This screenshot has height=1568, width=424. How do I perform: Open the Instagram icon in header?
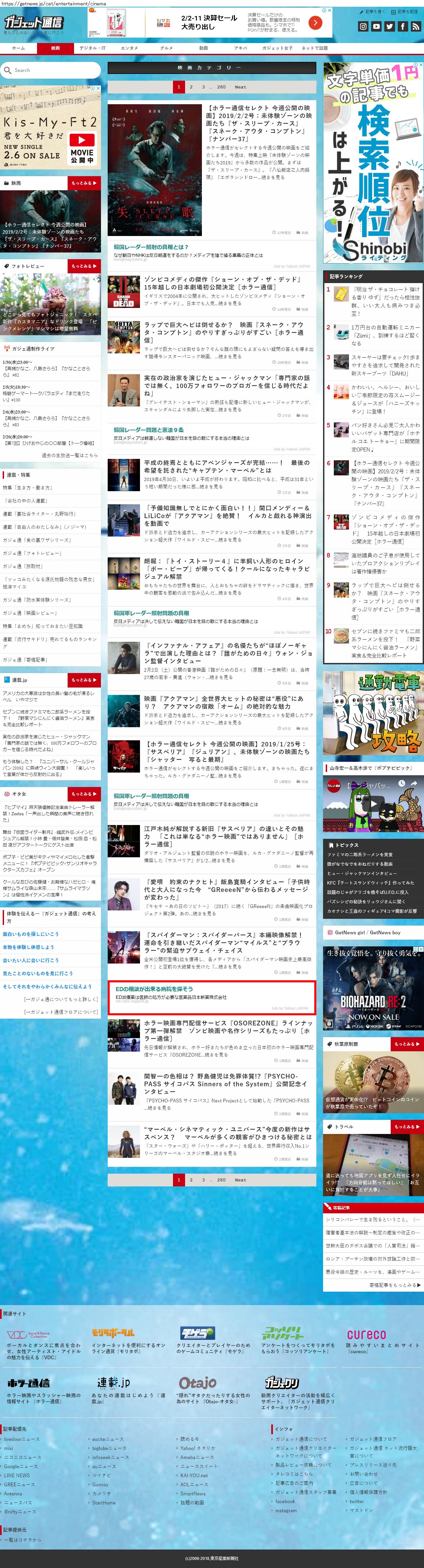point(363,26)
